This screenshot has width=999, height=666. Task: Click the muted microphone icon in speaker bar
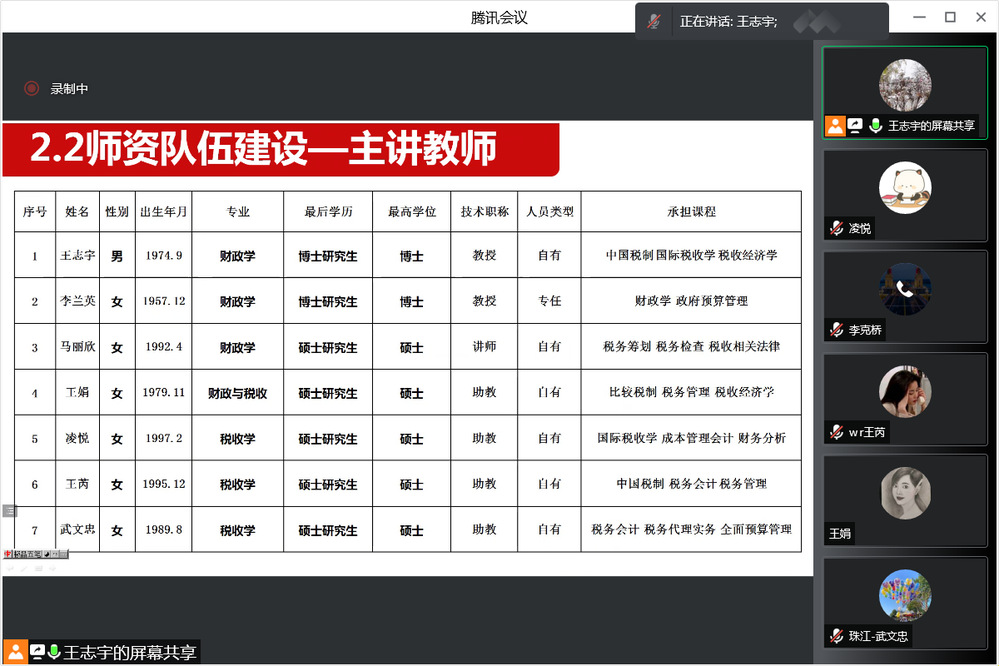(654, 21)
